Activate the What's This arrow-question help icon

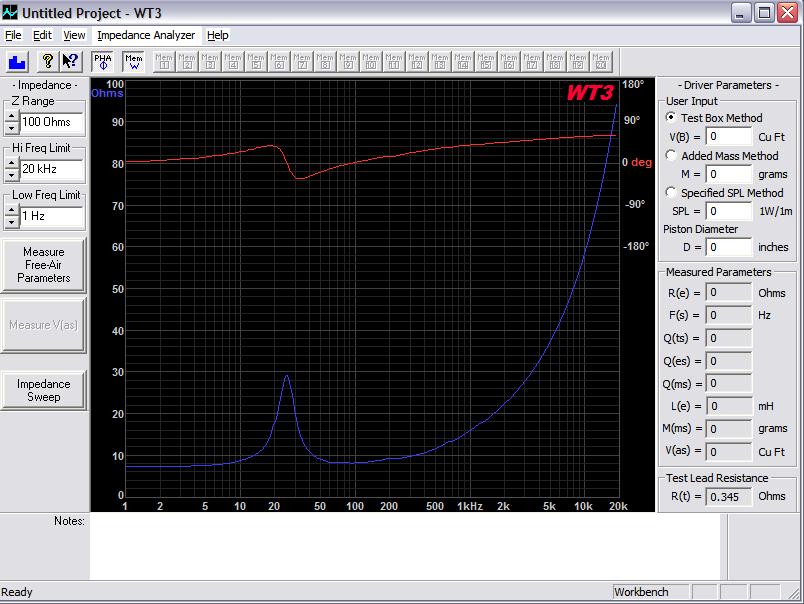[x=70, y=62]
